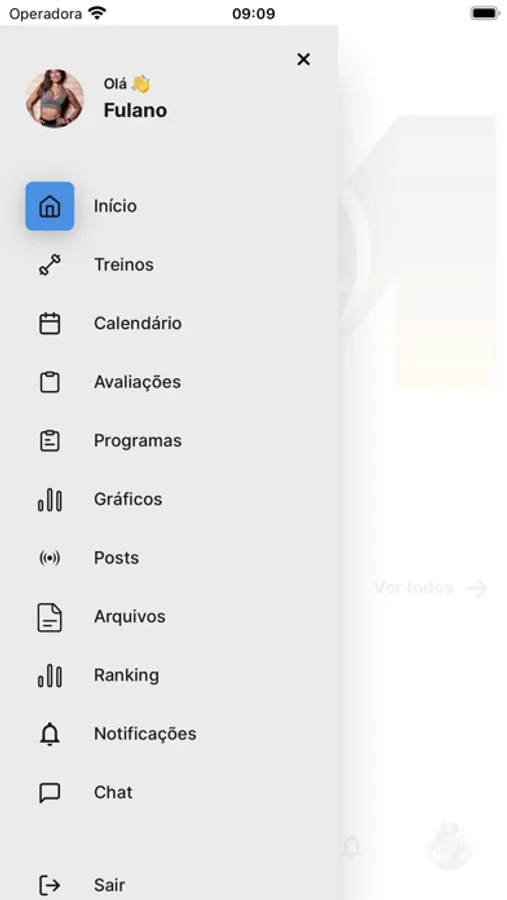
Task: Open the calendar icon next to Calendário
Action: tap(49, 323)
